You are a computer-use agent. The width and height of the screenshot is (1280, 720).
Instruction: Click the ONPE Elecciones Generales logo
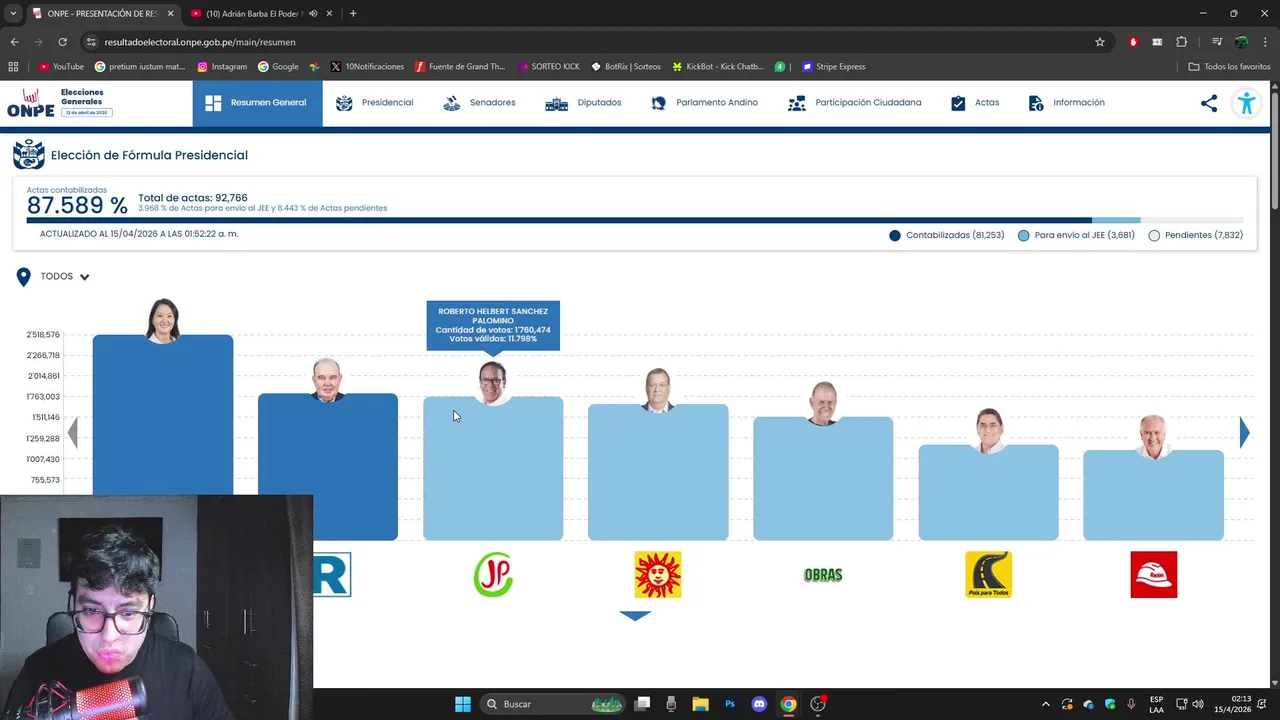click(x=59, y=103)
